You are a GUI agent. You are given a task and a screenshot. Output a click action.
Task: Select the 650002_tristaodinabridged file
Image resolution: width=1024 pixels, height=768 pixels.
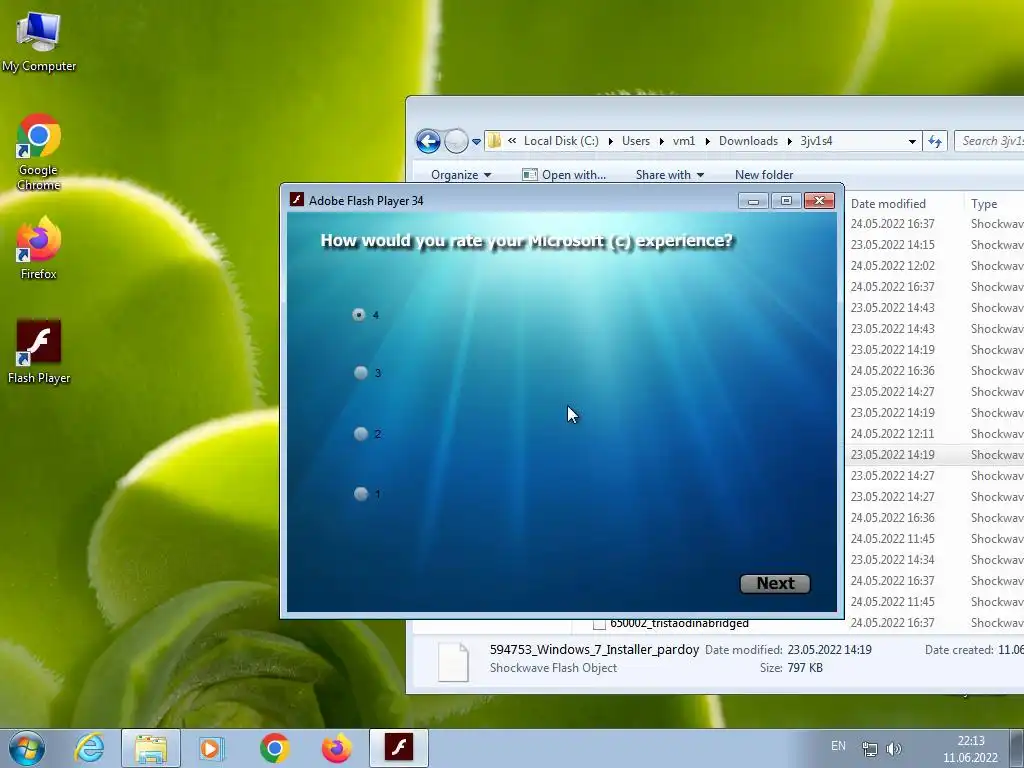pos(679,623)
